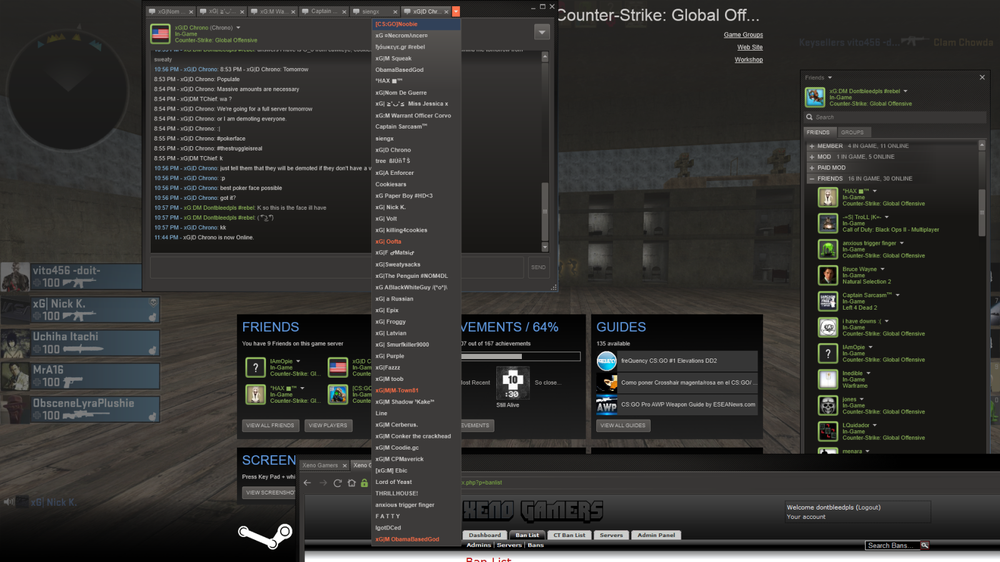Viewport: 1000px width, 562px height.
Task: Click Inedible's avatar
Action: 828,380
